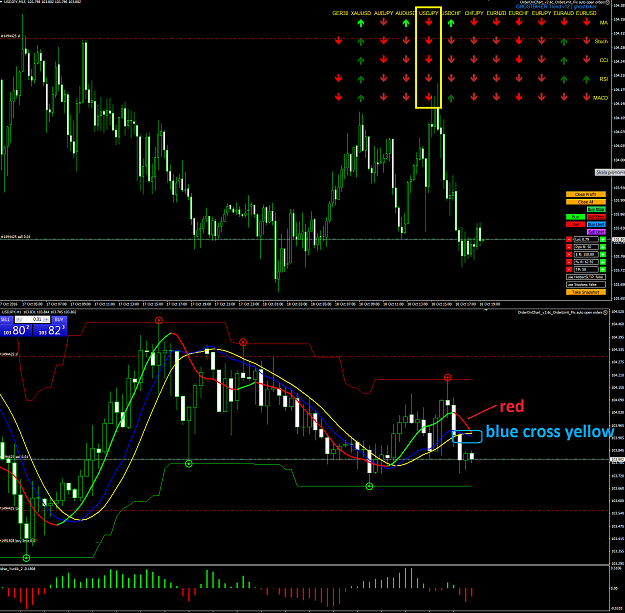Select the EURUSD symbol label
The height and width of the screenshot is (613, 625).
coord(586,13)
